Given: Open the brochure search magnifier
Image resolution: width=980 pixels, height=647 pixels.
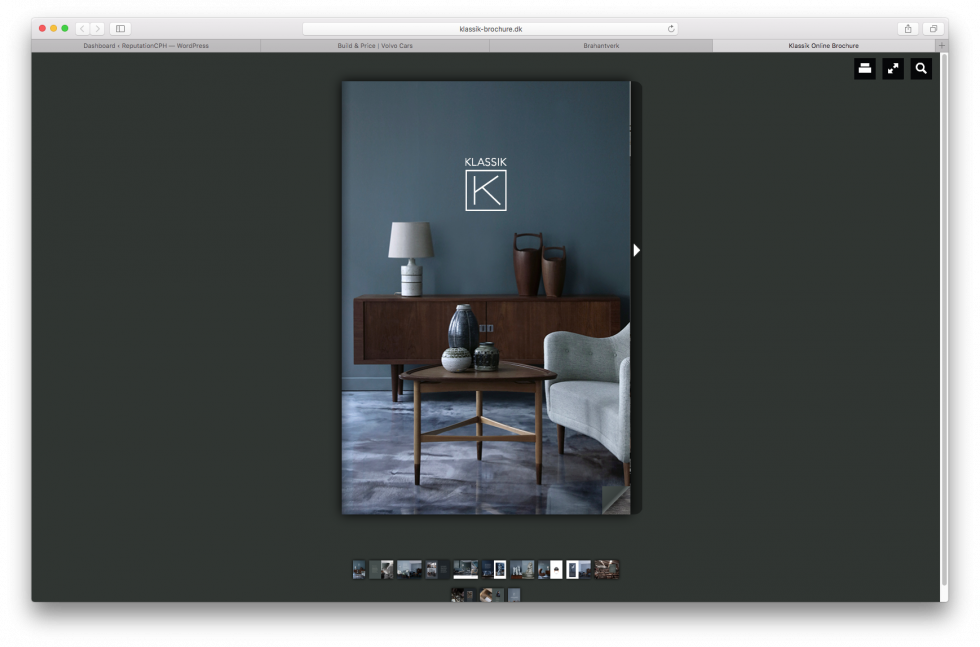Looking at the screenshot, I should click(921, 69).
